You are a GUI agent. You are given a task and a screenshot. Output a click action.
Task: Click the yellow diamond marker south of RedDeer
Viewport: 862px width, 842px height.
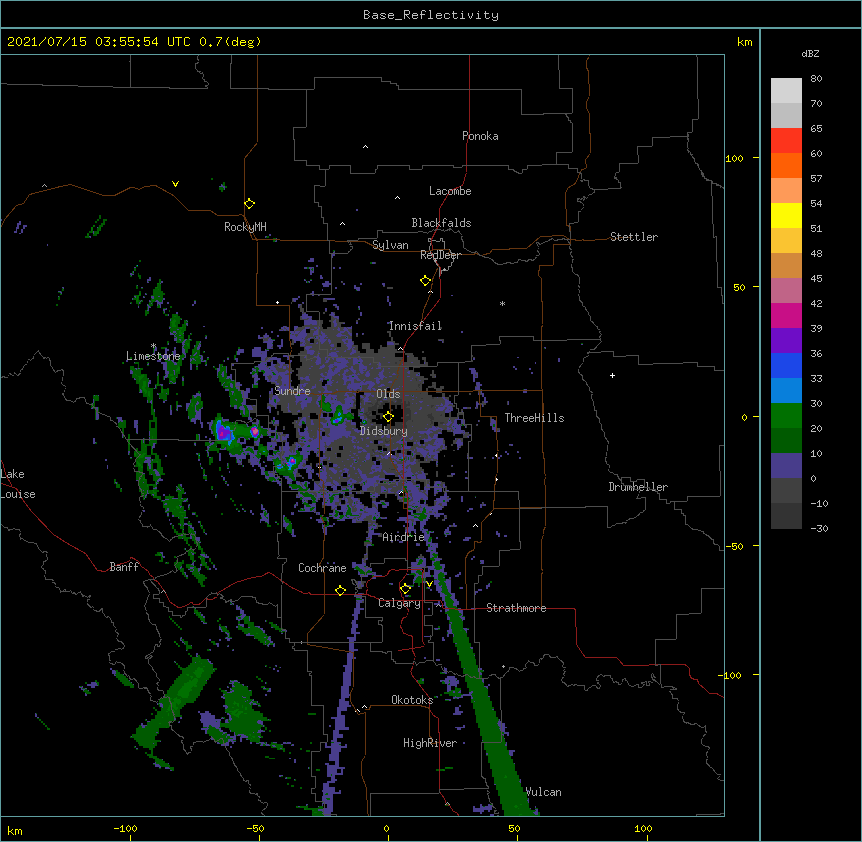pos(425,281)
